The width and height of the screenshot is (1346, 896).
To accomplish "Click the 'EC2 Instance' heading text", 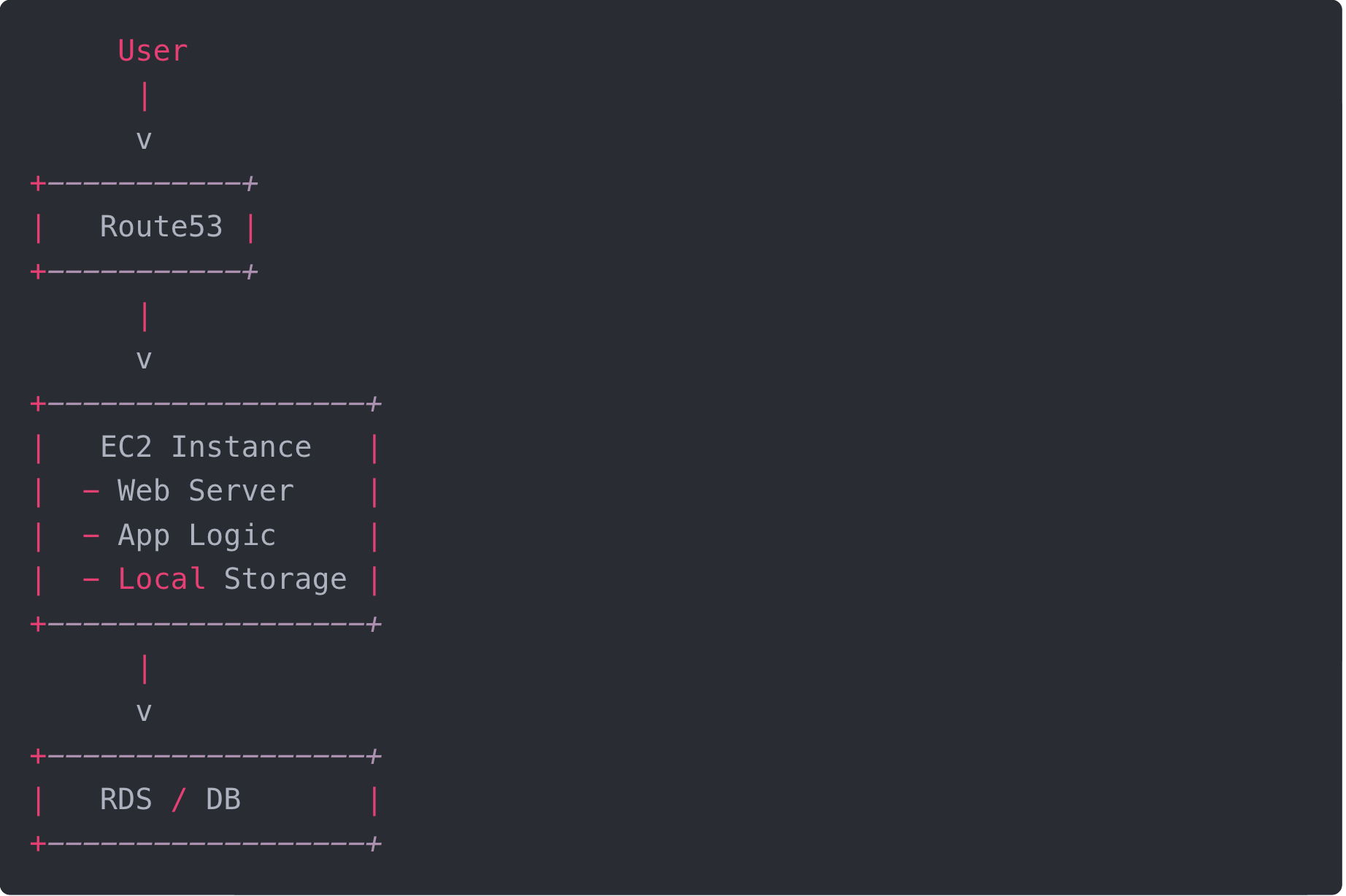I will 206,447.
